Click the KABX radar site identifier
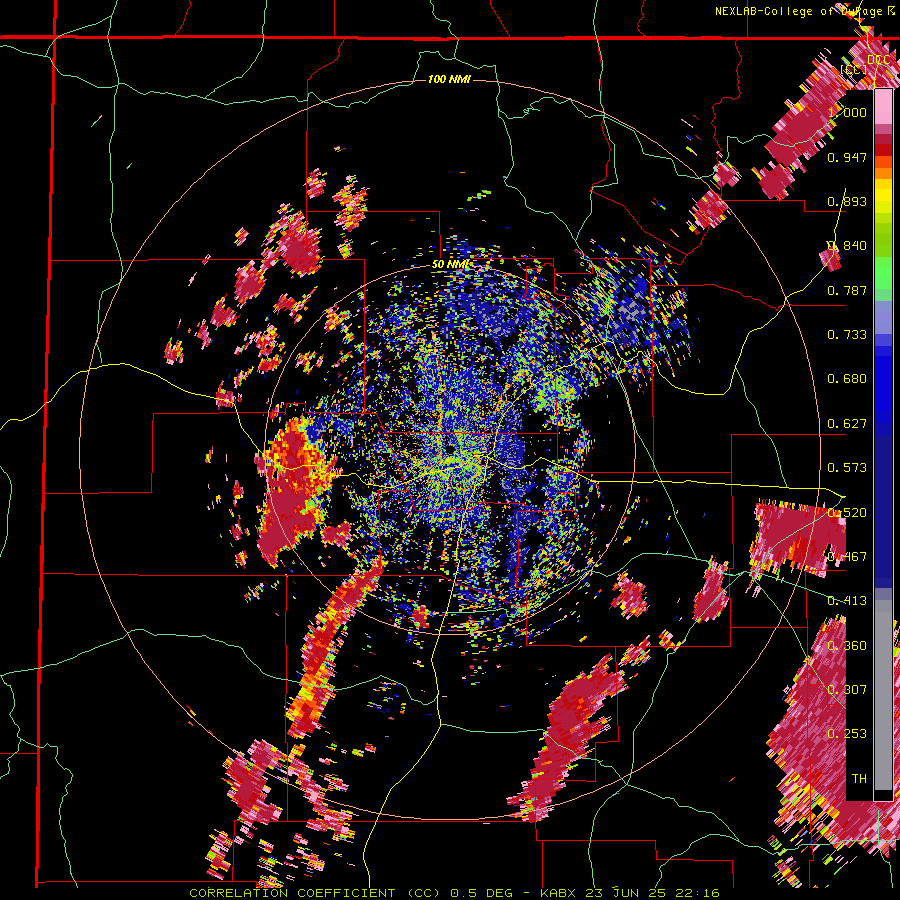 point(560,893)
